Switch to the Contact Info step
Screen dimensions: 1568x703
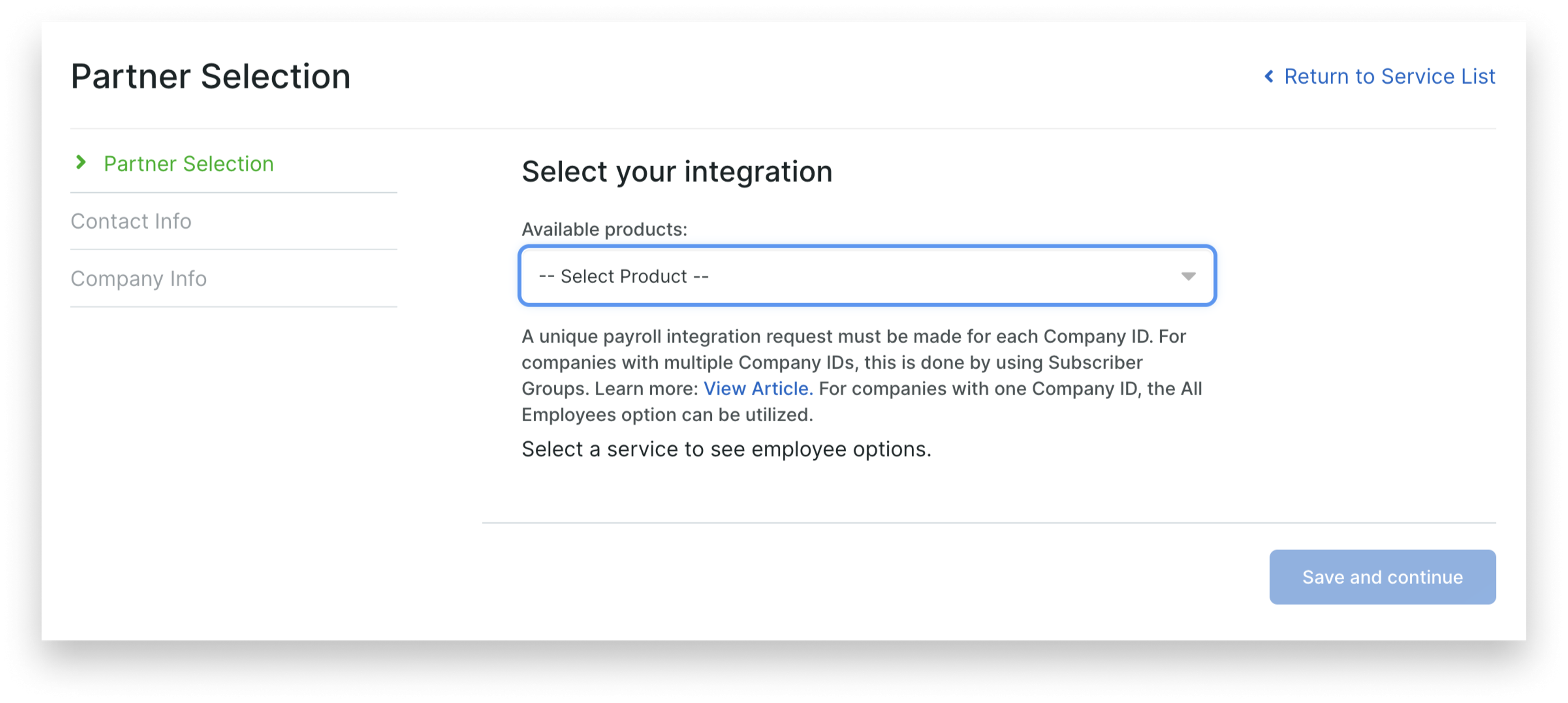pos(131,221)
